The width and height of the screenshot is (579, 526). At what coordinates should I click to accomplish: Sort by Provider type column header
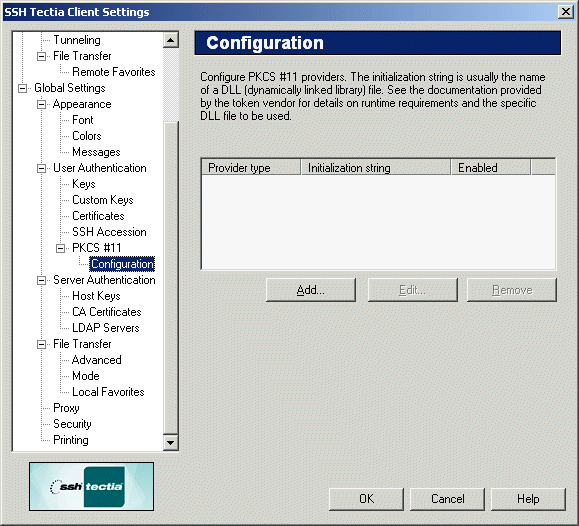[251, 167]
